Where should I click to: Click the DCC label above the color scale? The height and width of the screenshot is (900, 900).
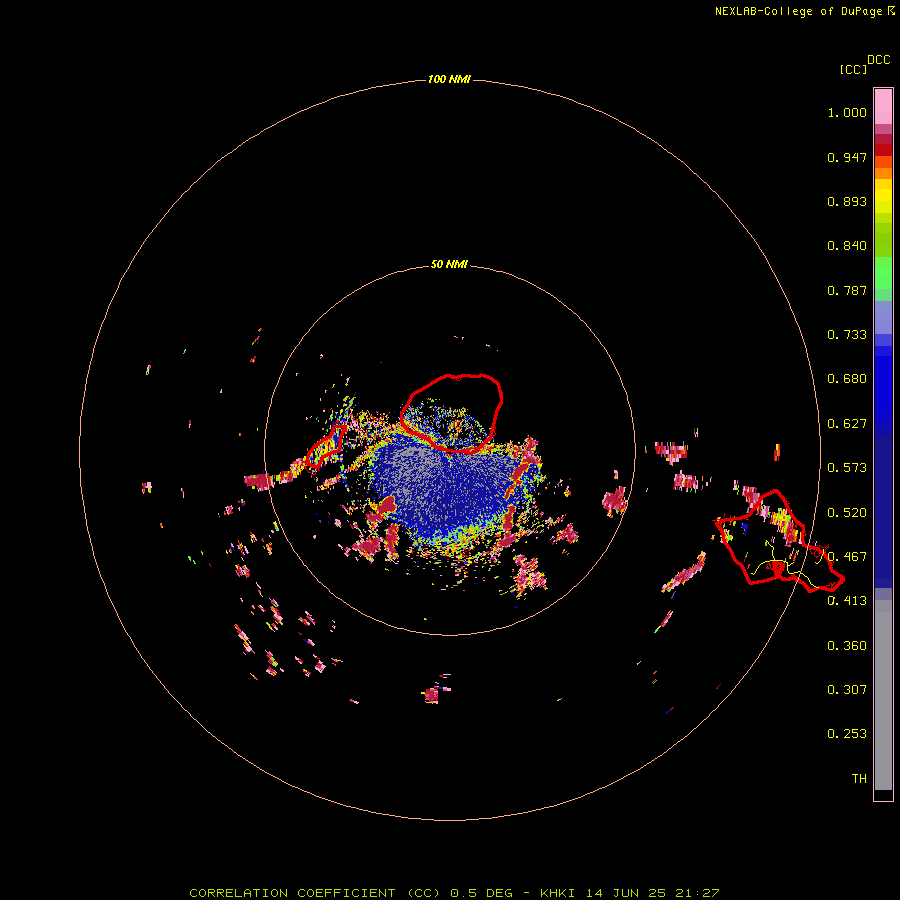point(878,60)
